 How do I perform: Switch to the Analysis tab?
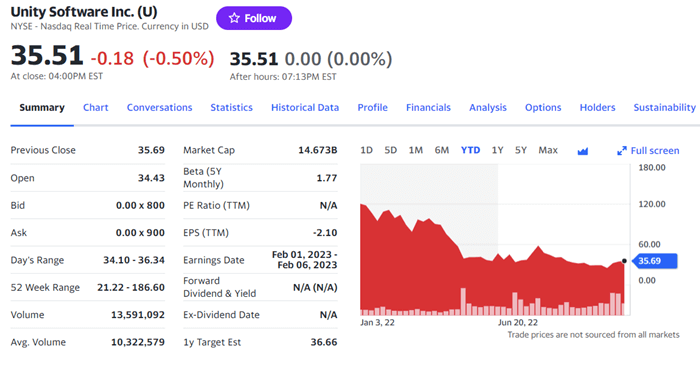click(x=488, y=108)
